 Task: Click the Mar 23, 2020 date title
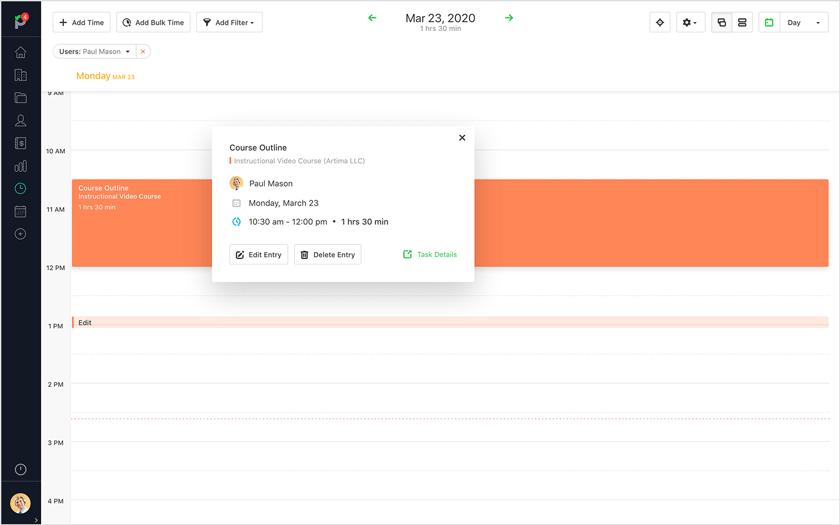(x=440, y=18)
